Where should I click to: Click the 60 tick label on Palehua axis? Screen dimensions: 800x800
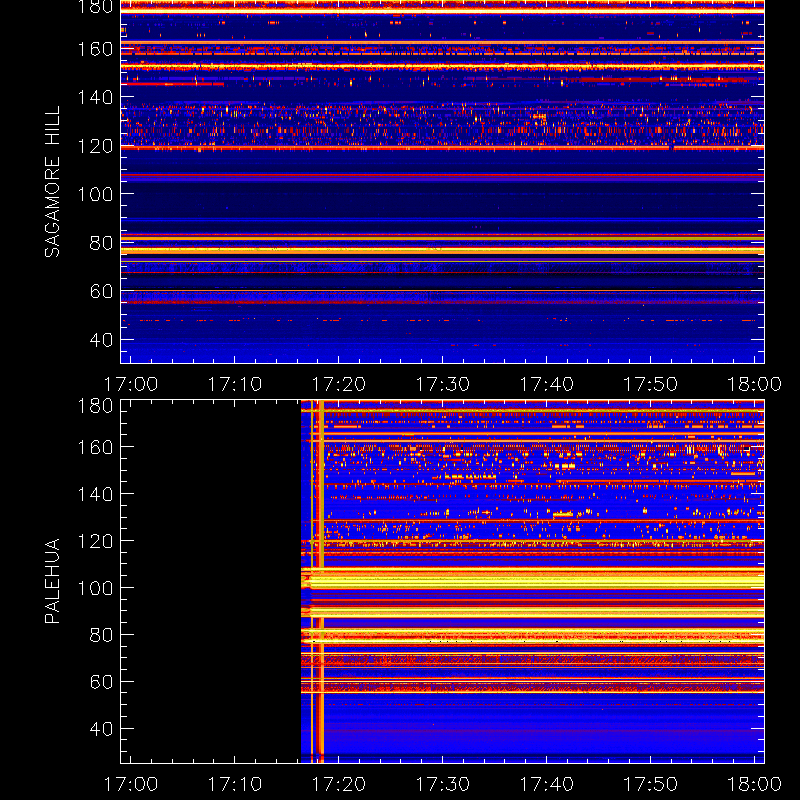click(x=101, y=682)
